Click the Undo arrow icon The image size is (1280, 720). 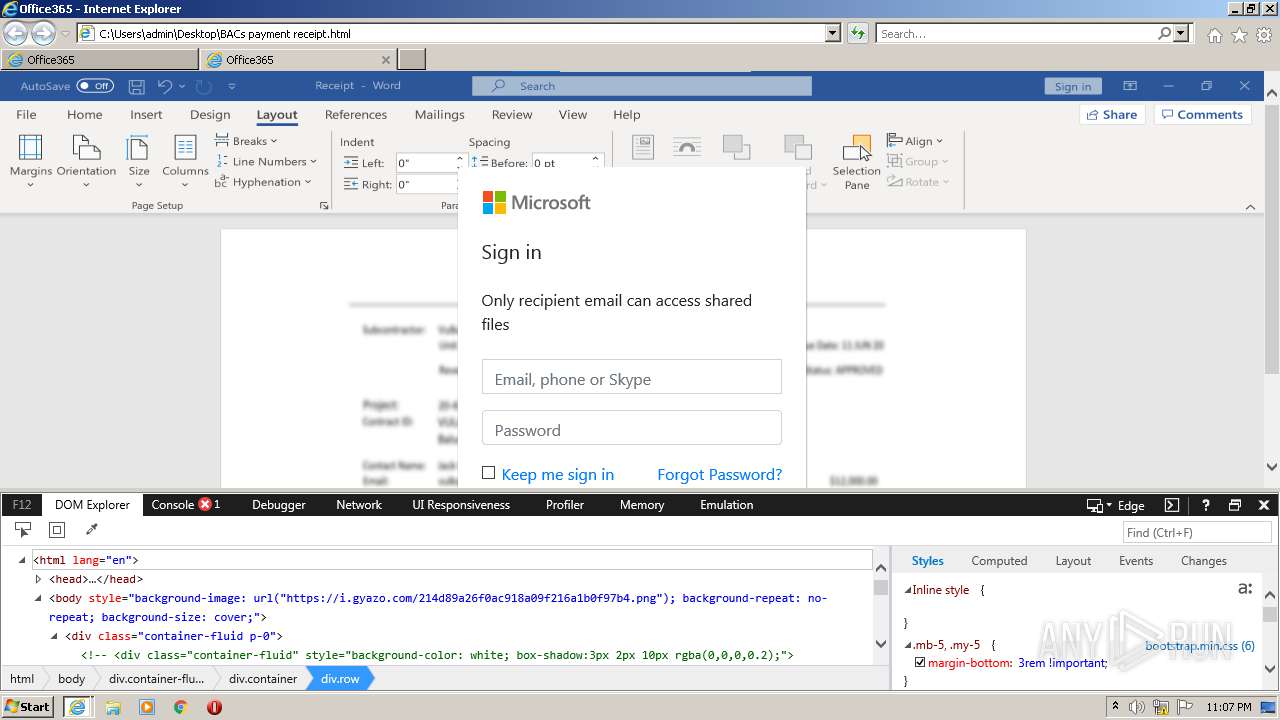[x=165, y=86]
